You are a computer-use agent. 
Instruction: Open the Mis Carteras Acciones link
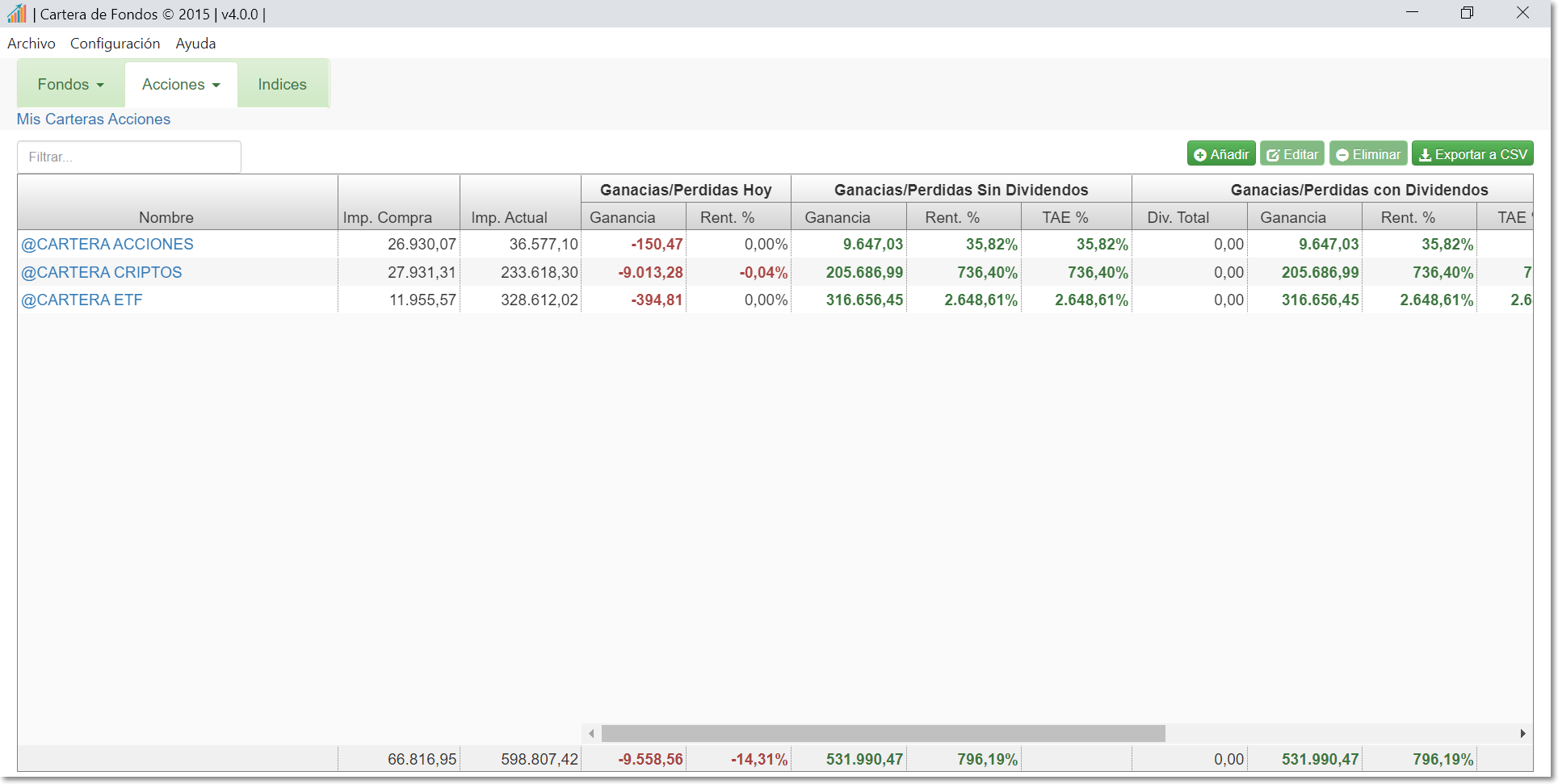pos(94,119)
